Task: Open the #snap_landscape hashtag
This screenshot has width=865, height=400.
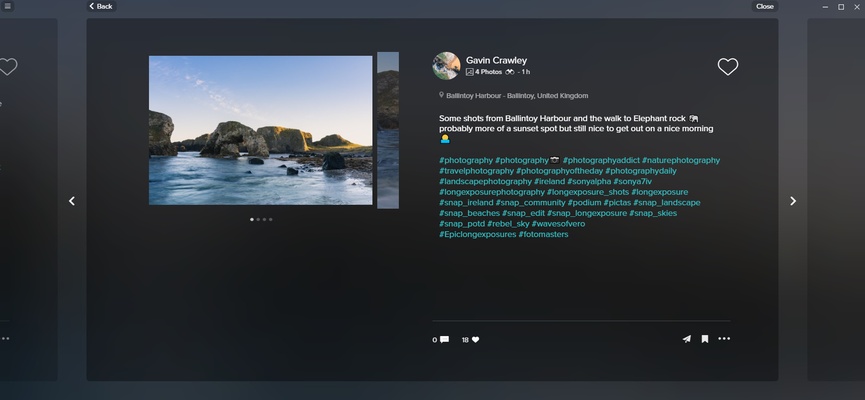Action: pyautogui.click(x=666, y=202)
